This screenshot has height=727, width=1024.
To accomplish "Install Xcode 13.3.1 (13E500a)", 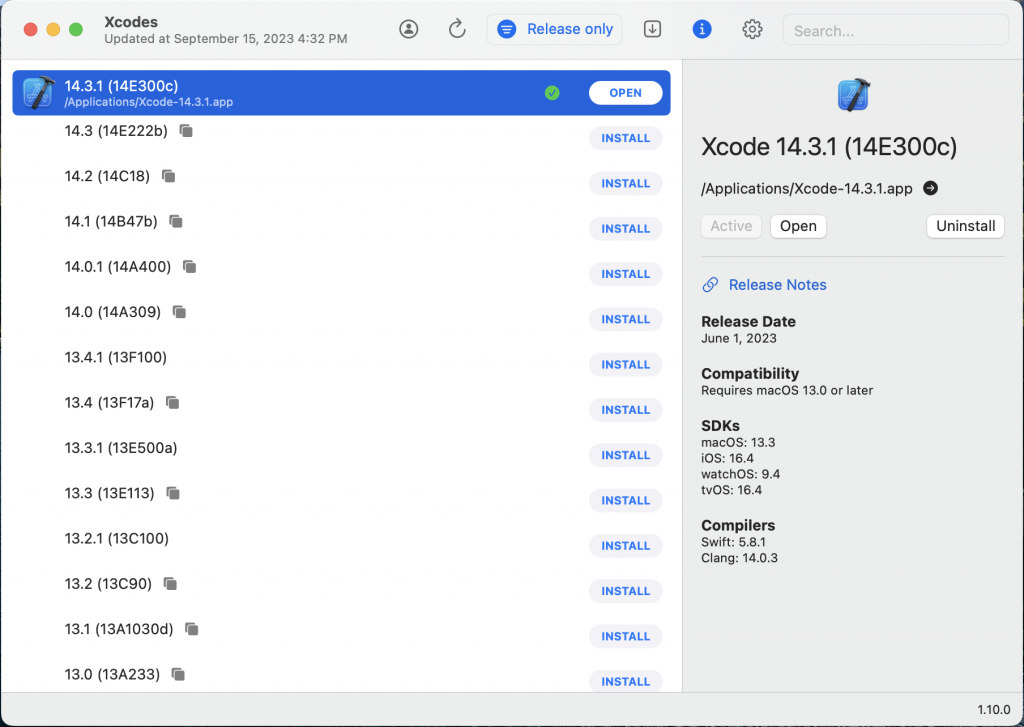I will [626, 455].
